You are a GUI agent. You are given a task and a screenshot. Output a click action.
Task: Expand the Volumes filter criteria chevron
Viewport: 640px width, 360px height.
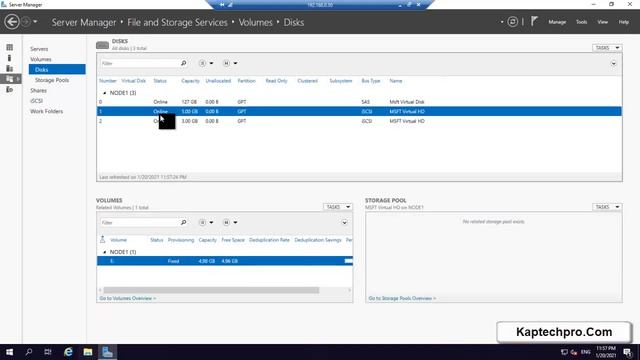(344, 223)
